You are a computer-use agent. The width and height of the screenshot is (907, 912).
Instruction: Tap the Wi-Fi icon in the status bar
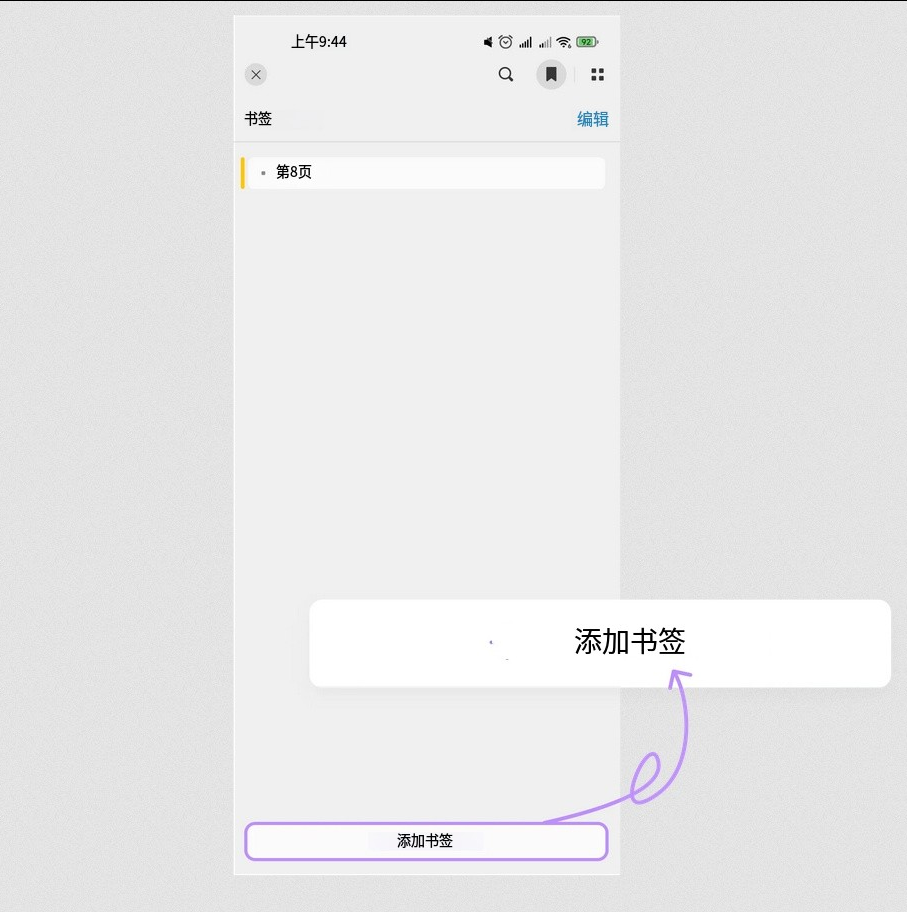564,42
